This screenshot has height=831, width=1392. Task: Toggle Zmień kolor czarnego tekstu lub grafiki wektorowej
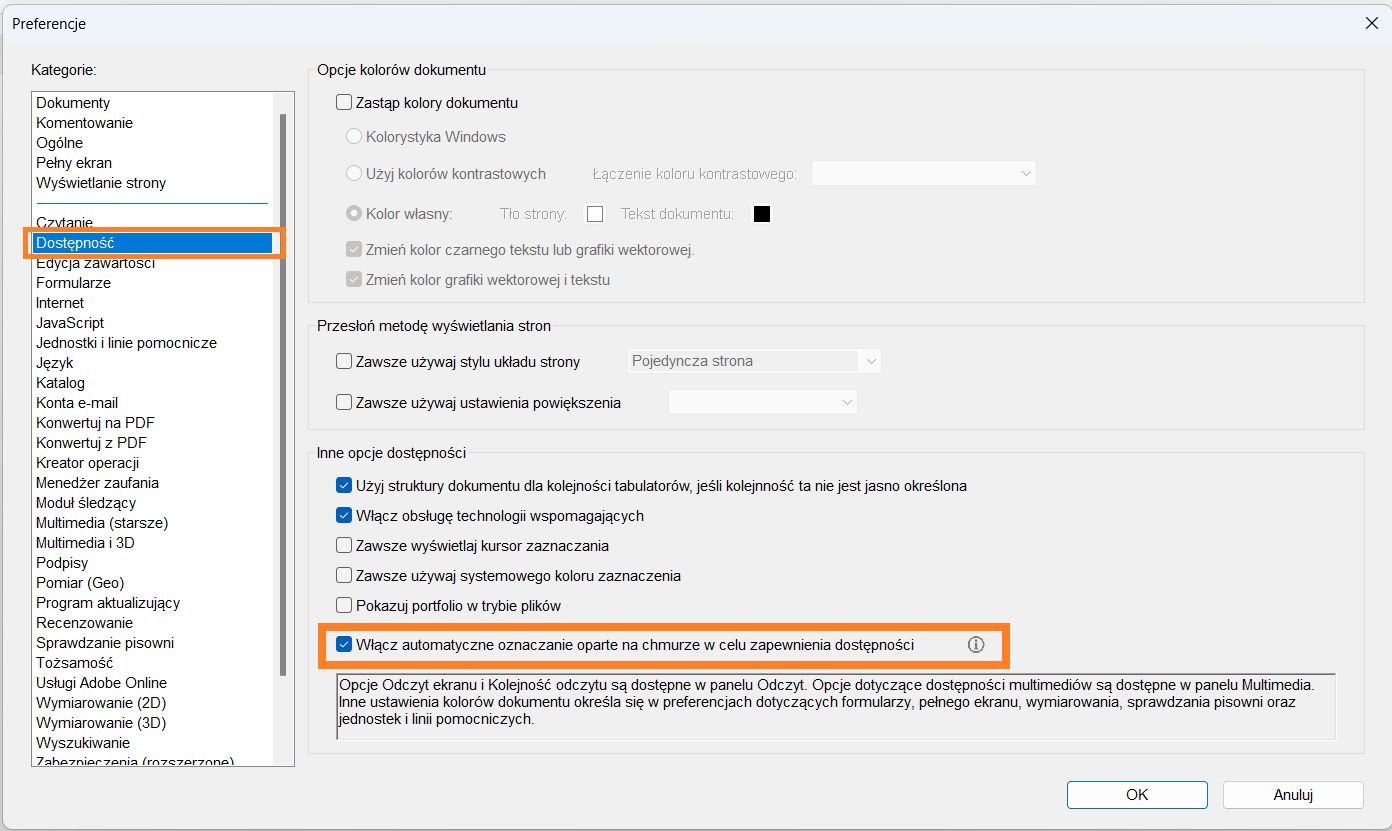pos(353,250)
